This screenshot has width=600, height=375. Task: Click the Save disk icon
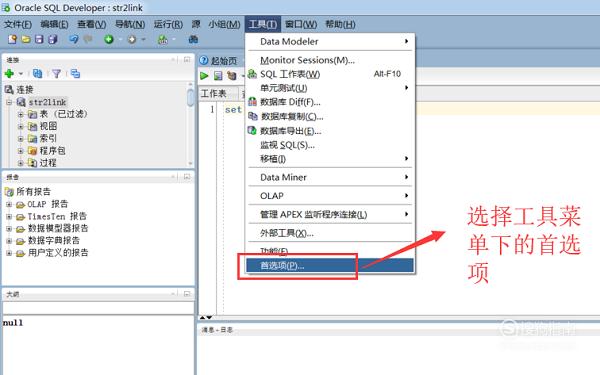(39, 39)
